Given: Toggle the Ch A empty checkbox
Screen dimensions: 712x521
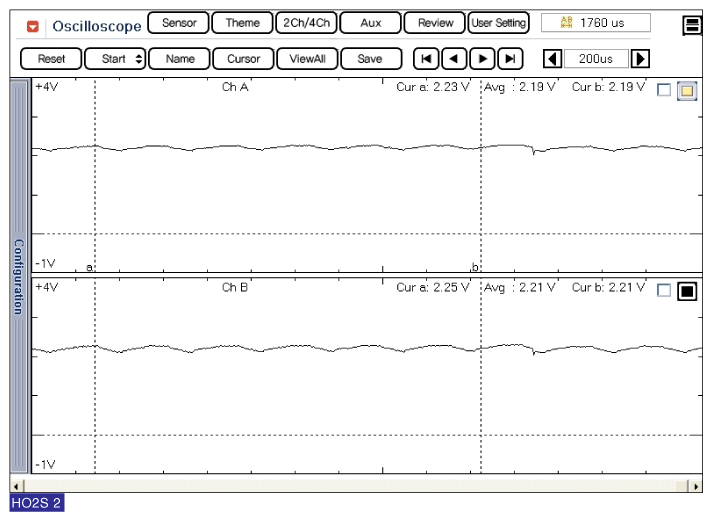Looking at the screenshot, I should point(664,91).
